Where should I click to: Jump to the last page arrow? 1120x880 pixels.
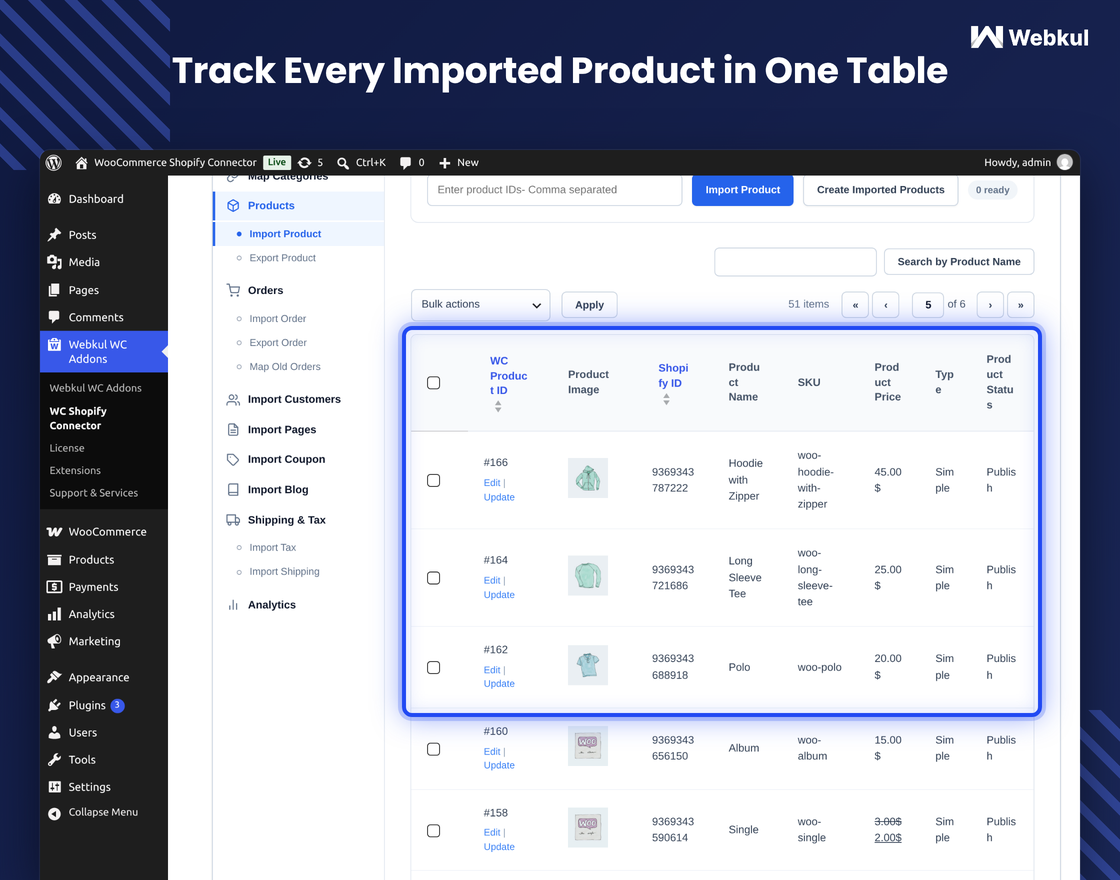click(x=1021, y=305)
